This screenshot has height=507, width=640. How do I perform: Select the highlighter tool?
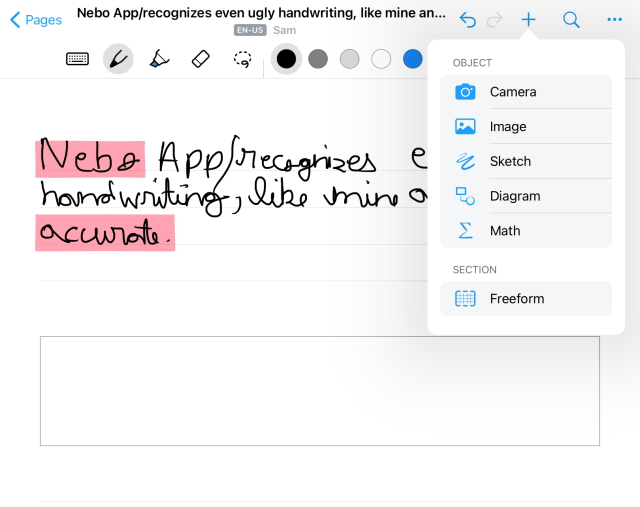coord(159,59)
